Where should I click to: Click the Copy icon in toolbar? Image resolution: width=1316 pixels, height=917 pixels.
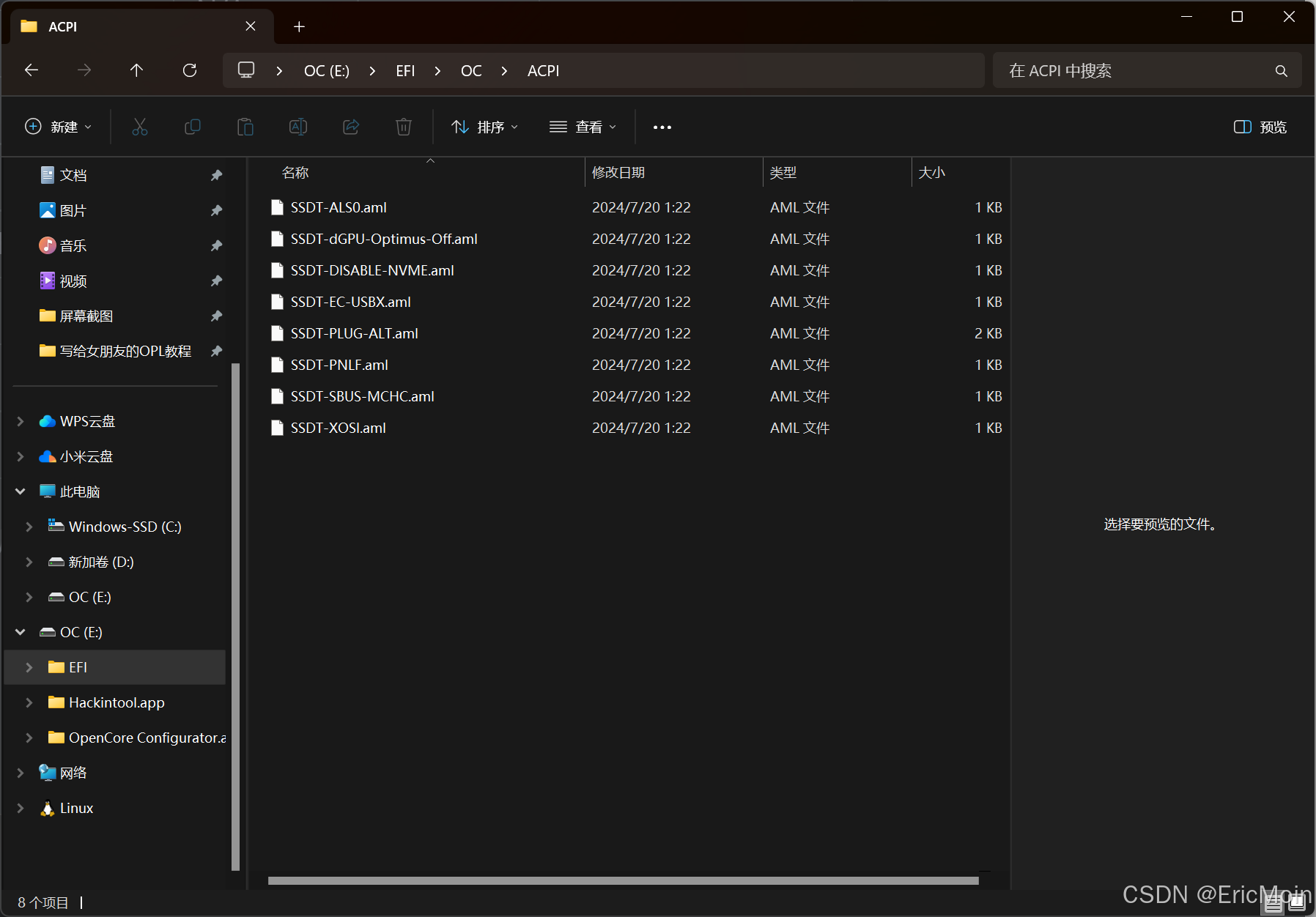(193, 127)
